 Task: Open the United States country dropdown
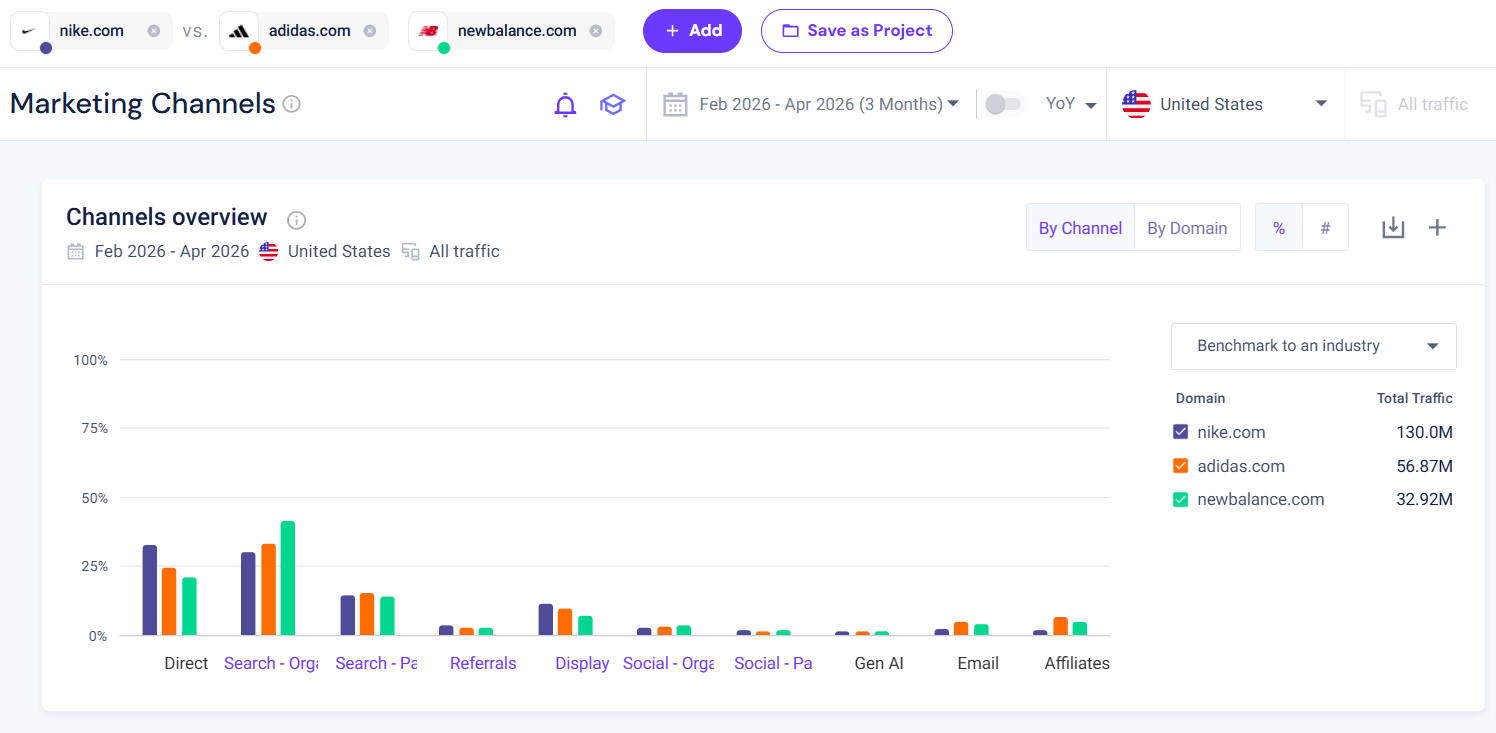click(1226, 104)
